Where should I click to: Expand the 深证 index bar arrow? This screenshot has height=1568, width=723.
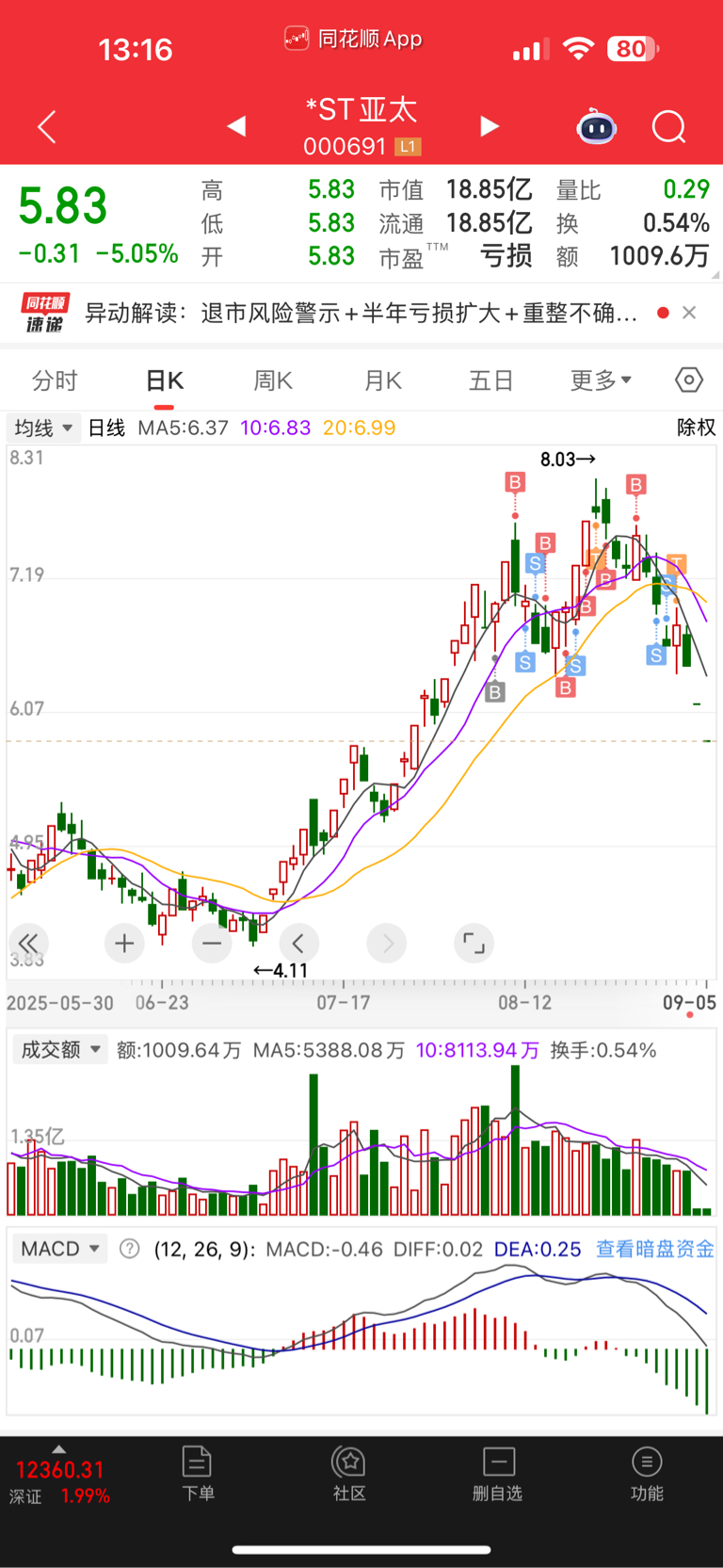[59, 1449]
